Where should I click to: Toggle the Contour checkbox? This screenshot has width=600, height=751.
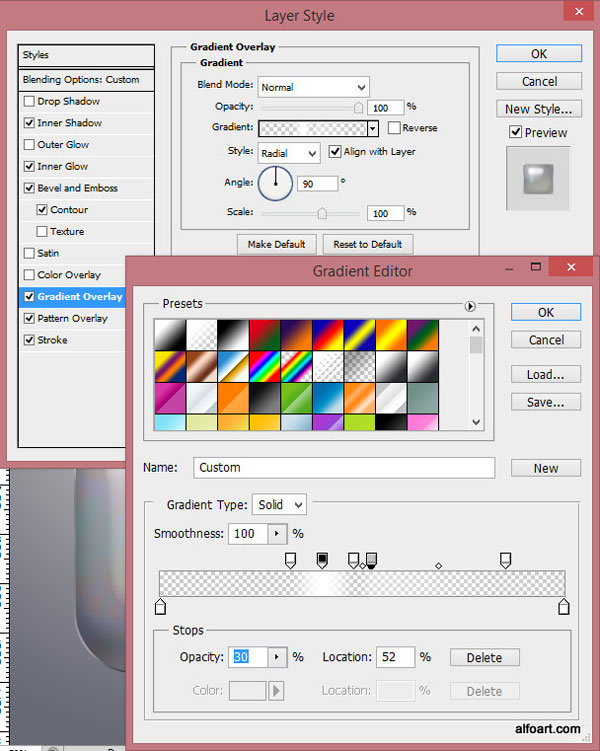tap(42, 209)
